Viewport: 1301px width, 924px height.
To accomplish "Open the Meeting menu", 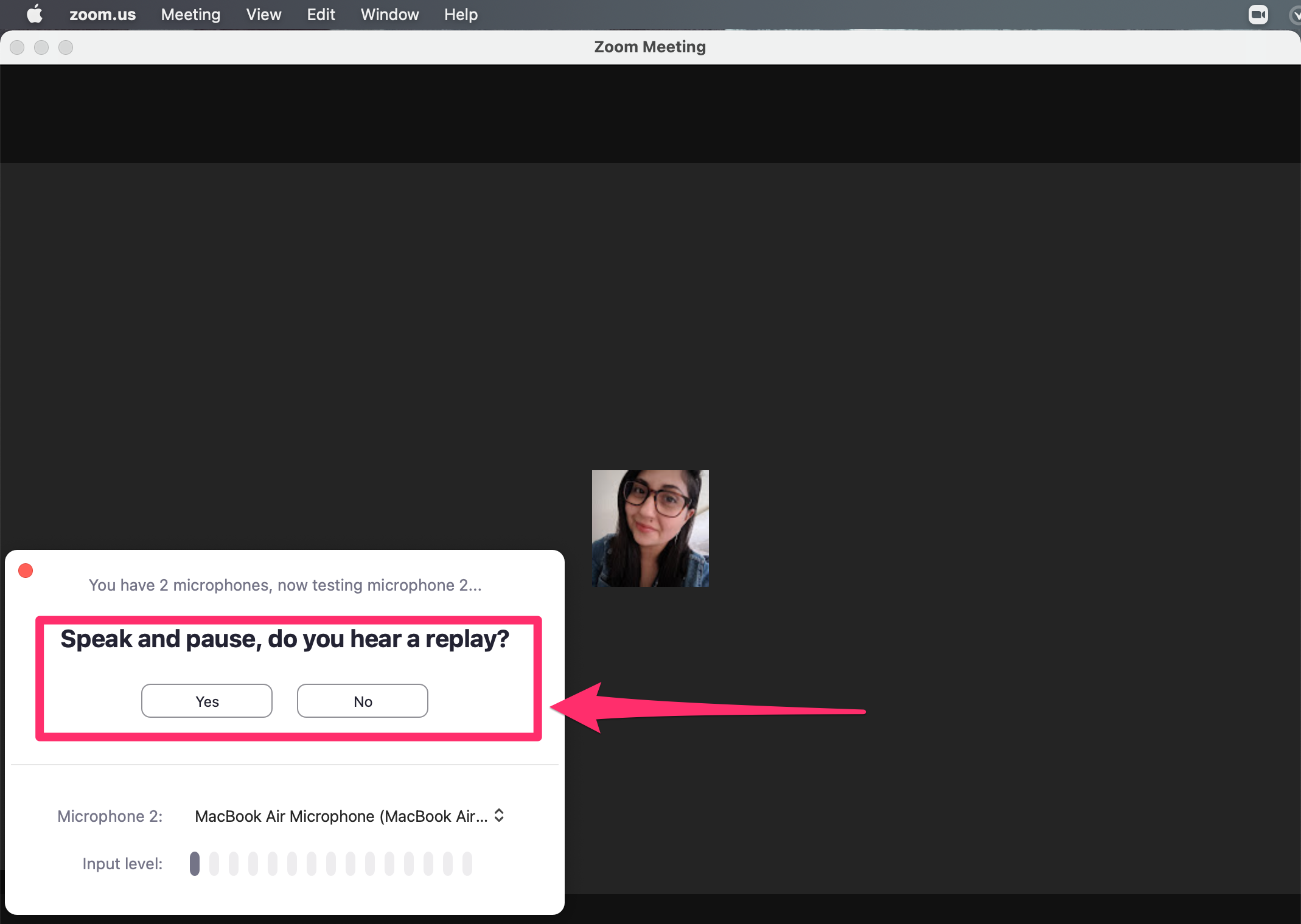I will [190, 15].
